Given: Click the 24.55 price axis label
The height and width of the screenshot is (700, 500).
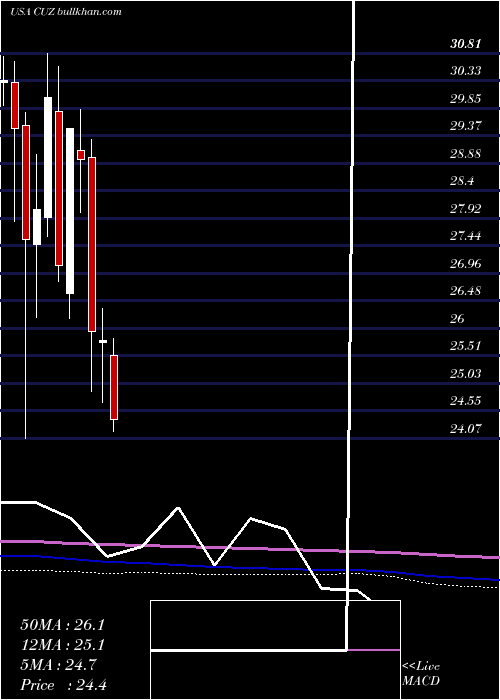Looking at the screenshot, I should pyautogui.click(x=466, y=400).
